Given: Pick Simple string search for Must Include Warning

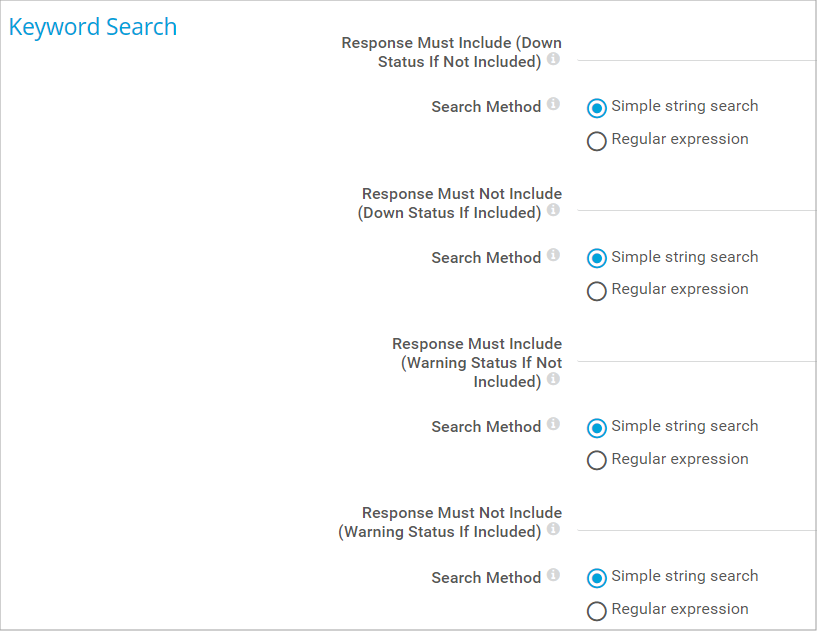Looking at the screenshot, I should coord(597,428).
